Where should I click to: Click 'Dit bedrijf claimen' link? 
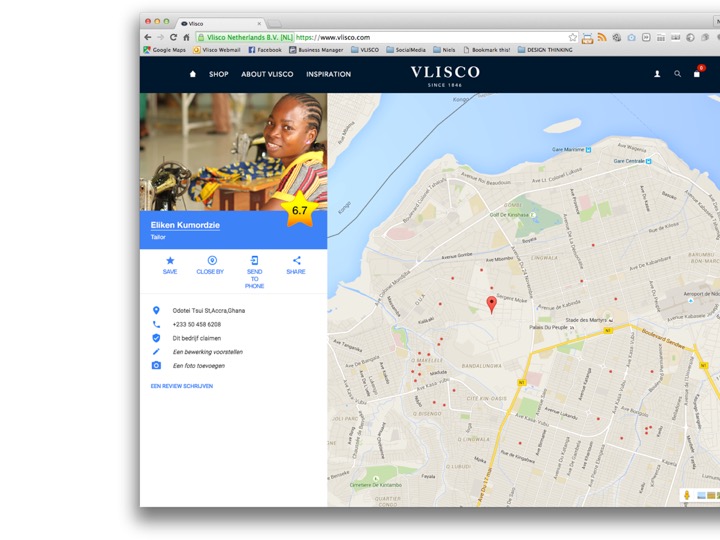197,338
